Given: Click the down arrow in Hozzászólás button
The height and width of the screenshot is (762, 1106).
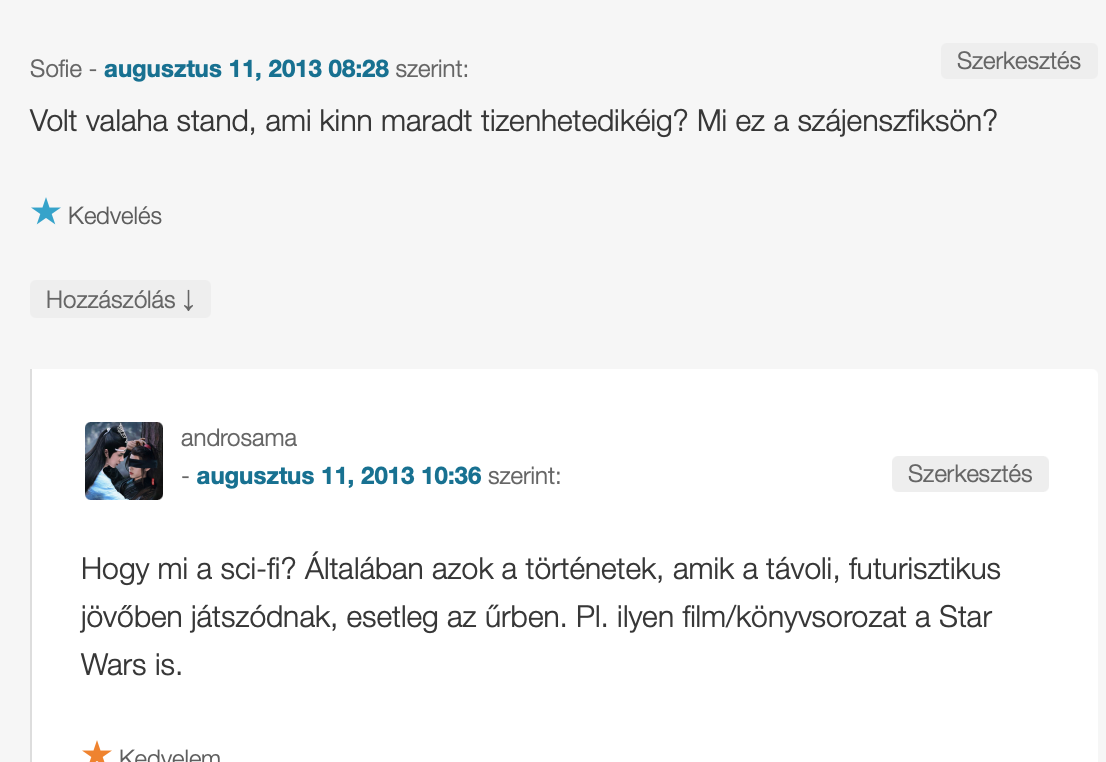Looking at the screenshot, I should point(189,300).
